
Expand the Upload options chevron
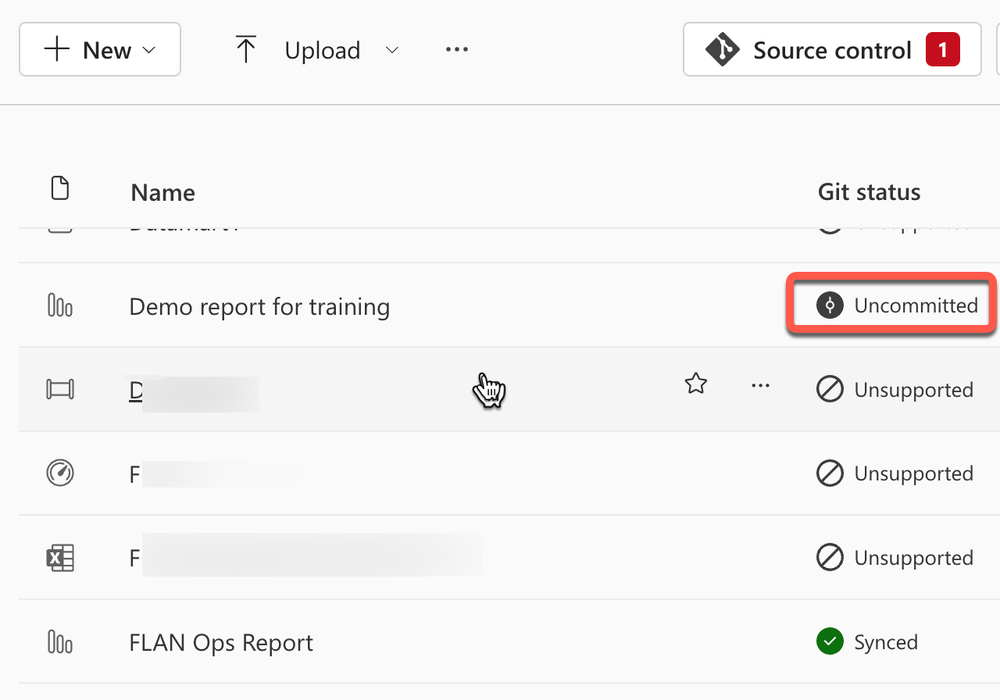tap(392, 50)
